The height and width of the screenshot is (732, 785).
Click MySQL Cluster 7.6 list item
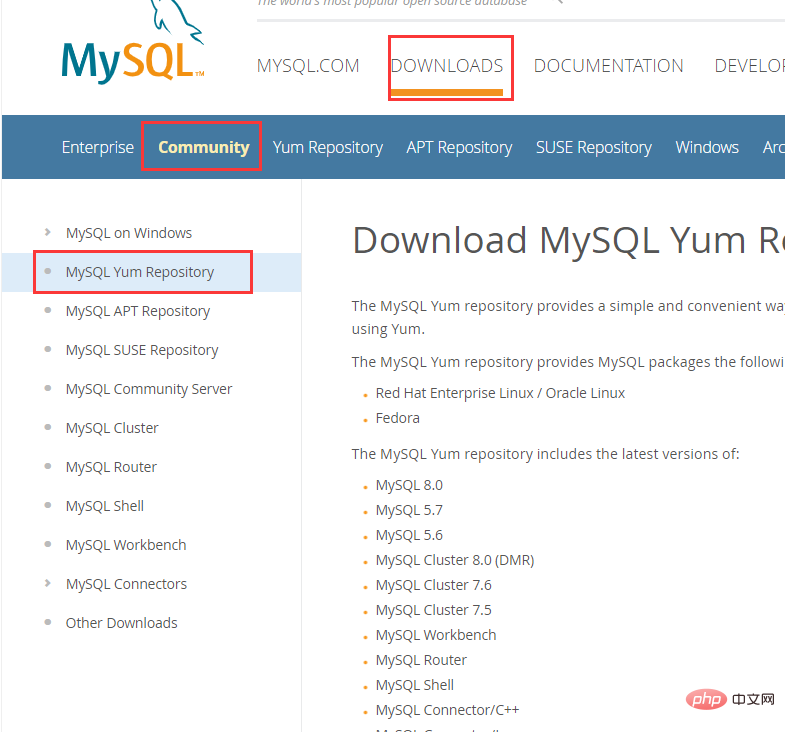tap(434, 585)
